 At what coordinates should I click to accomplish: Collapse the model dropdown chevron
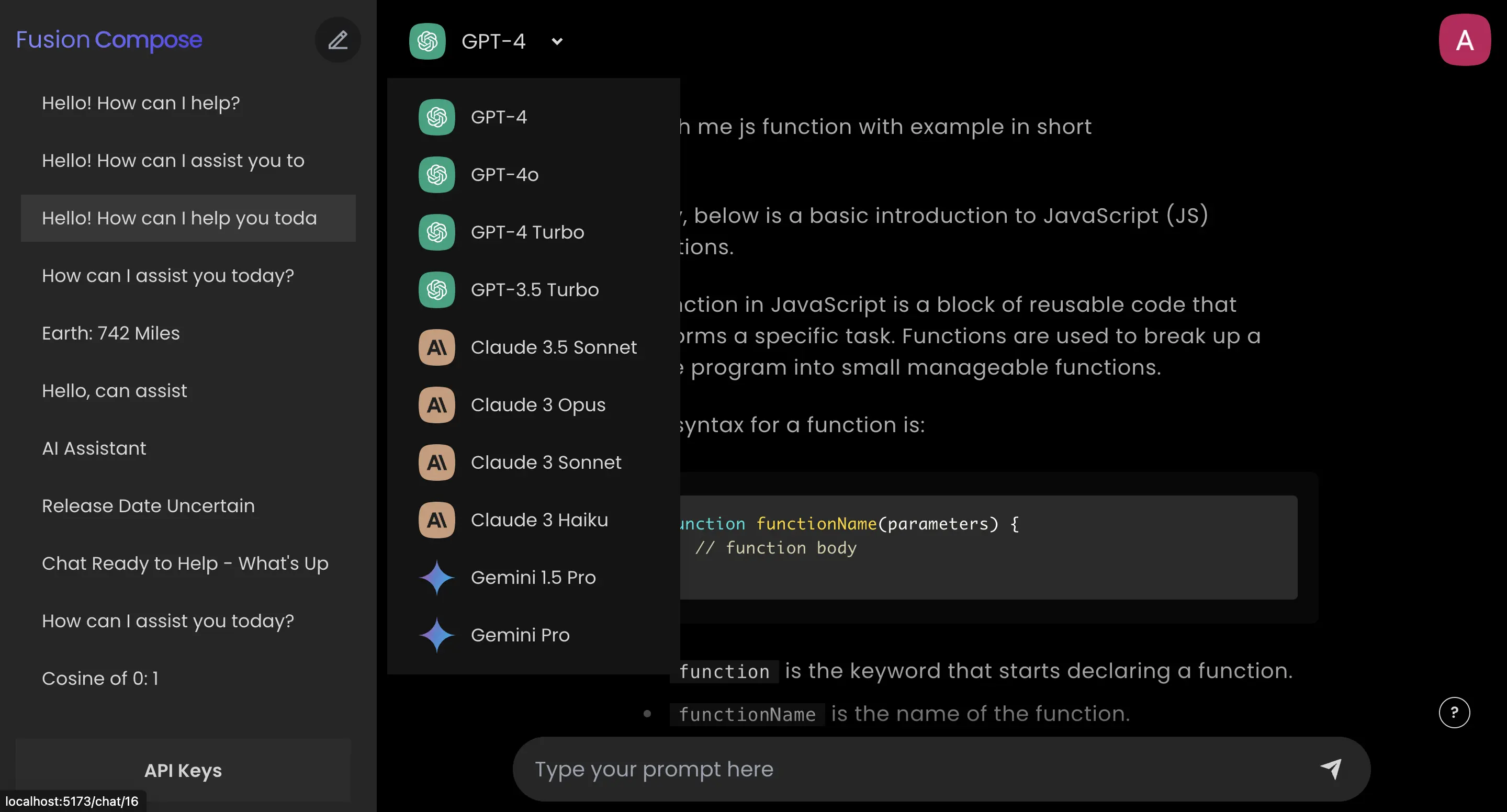[557, 41]
